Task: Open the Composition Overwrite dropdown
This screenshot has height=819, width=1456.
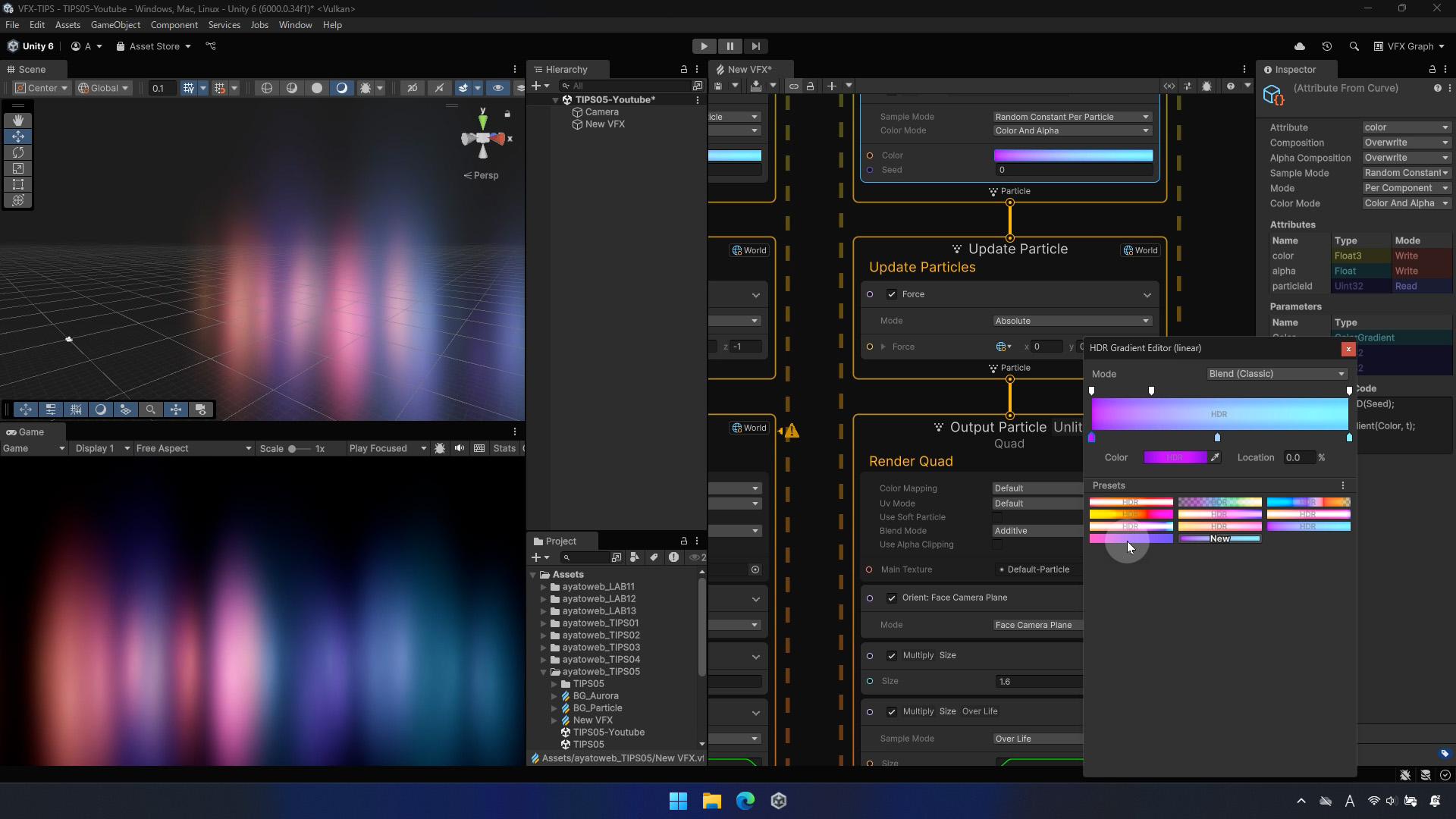Action: coord(1406,143)
